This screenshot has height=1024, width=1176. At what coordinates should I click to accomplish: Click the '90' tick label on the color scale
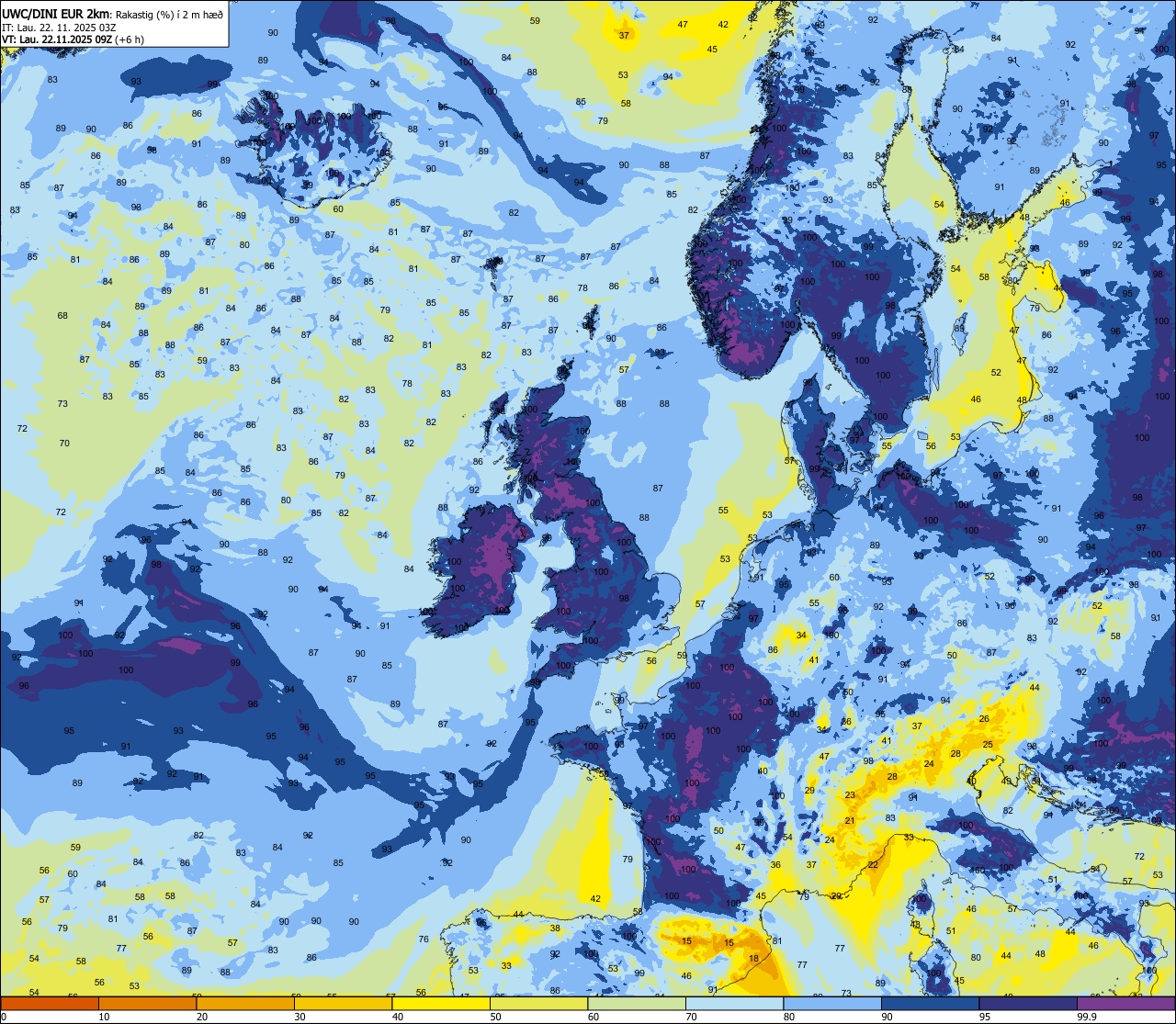click(x=887, y=1017)
